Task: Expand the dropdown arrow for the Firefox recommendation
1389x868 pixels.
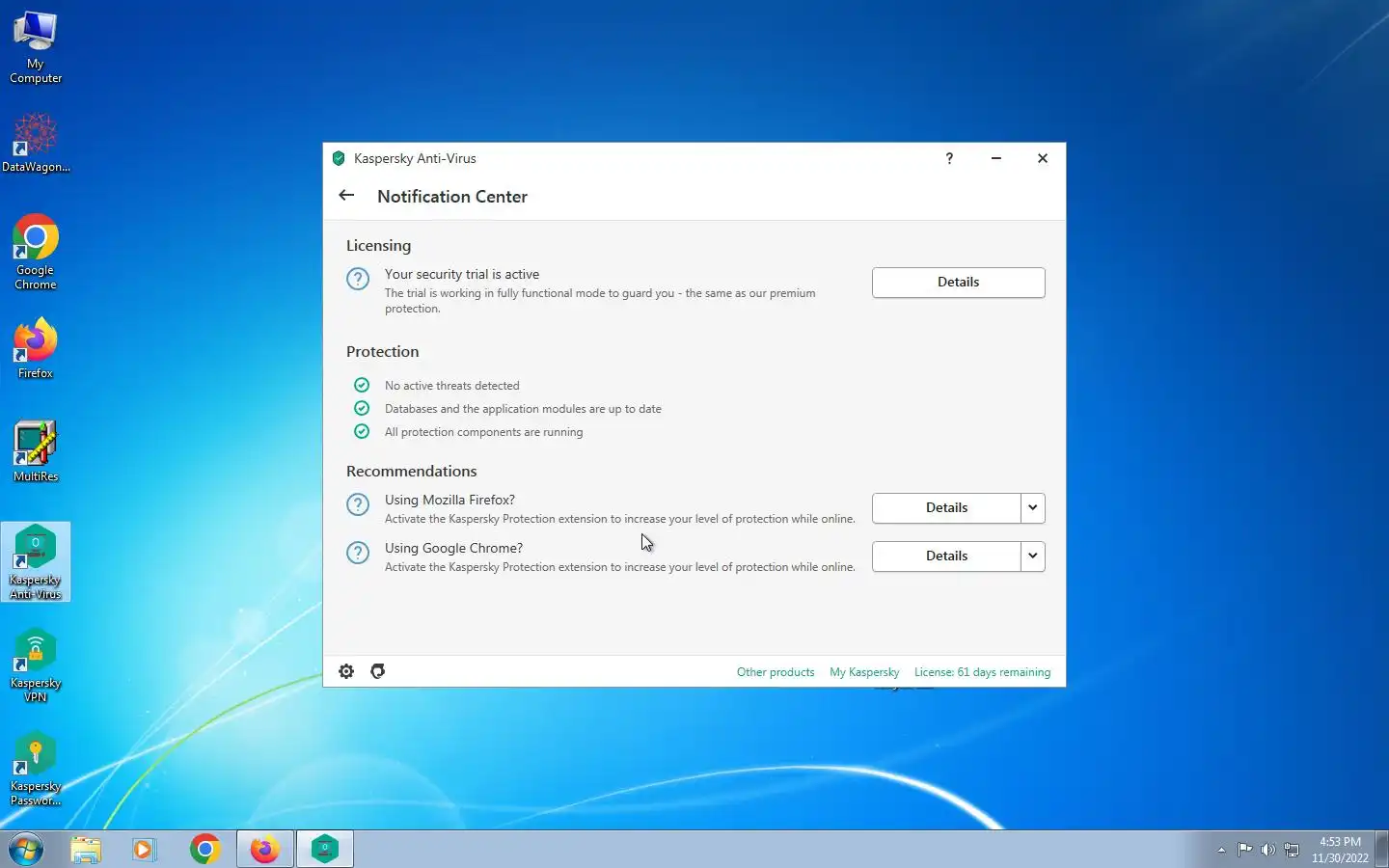Action: (x=1033, y=508)
